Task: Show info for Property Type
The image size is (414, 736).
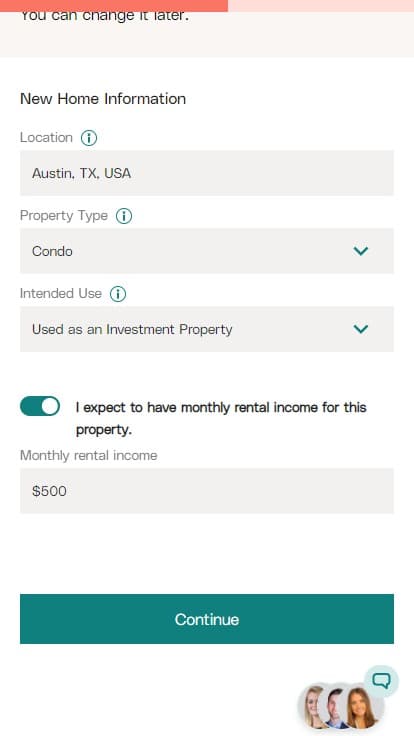Action: click(x=124, y=216)
